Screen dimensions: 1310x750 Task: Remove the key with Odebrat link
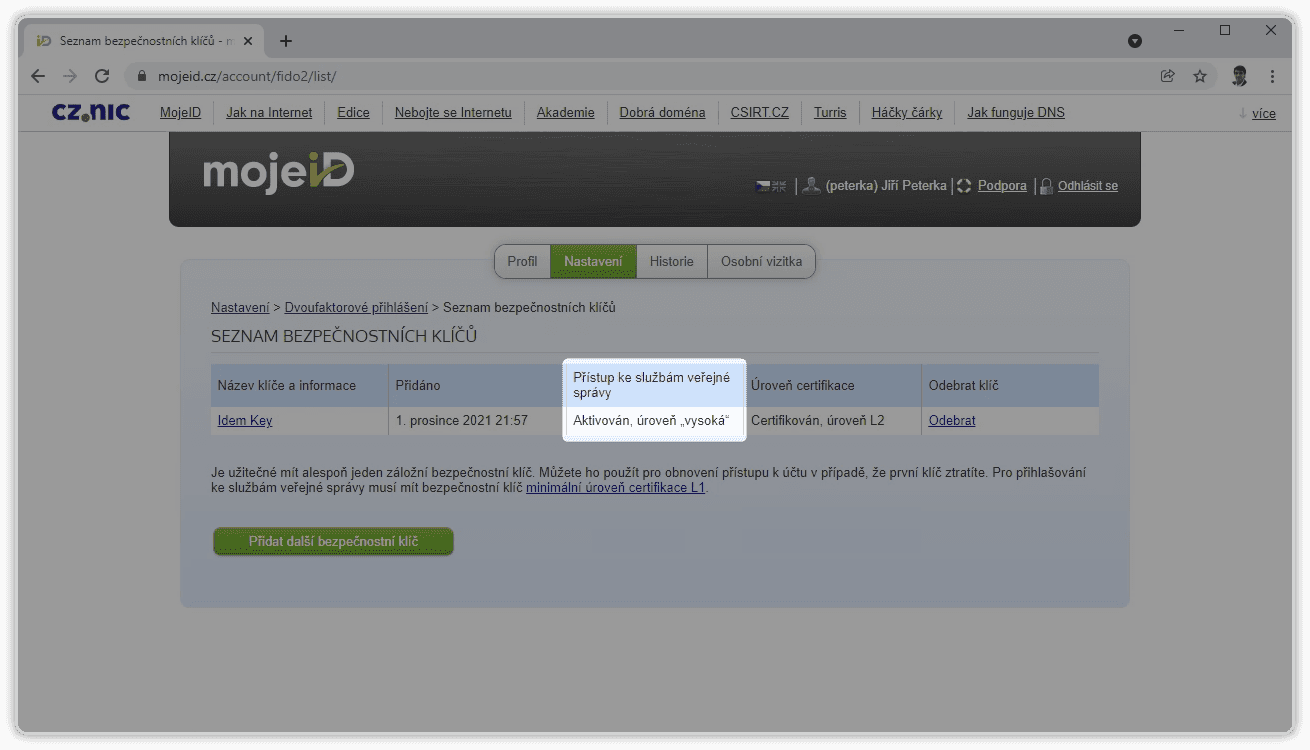click(952, 421)
